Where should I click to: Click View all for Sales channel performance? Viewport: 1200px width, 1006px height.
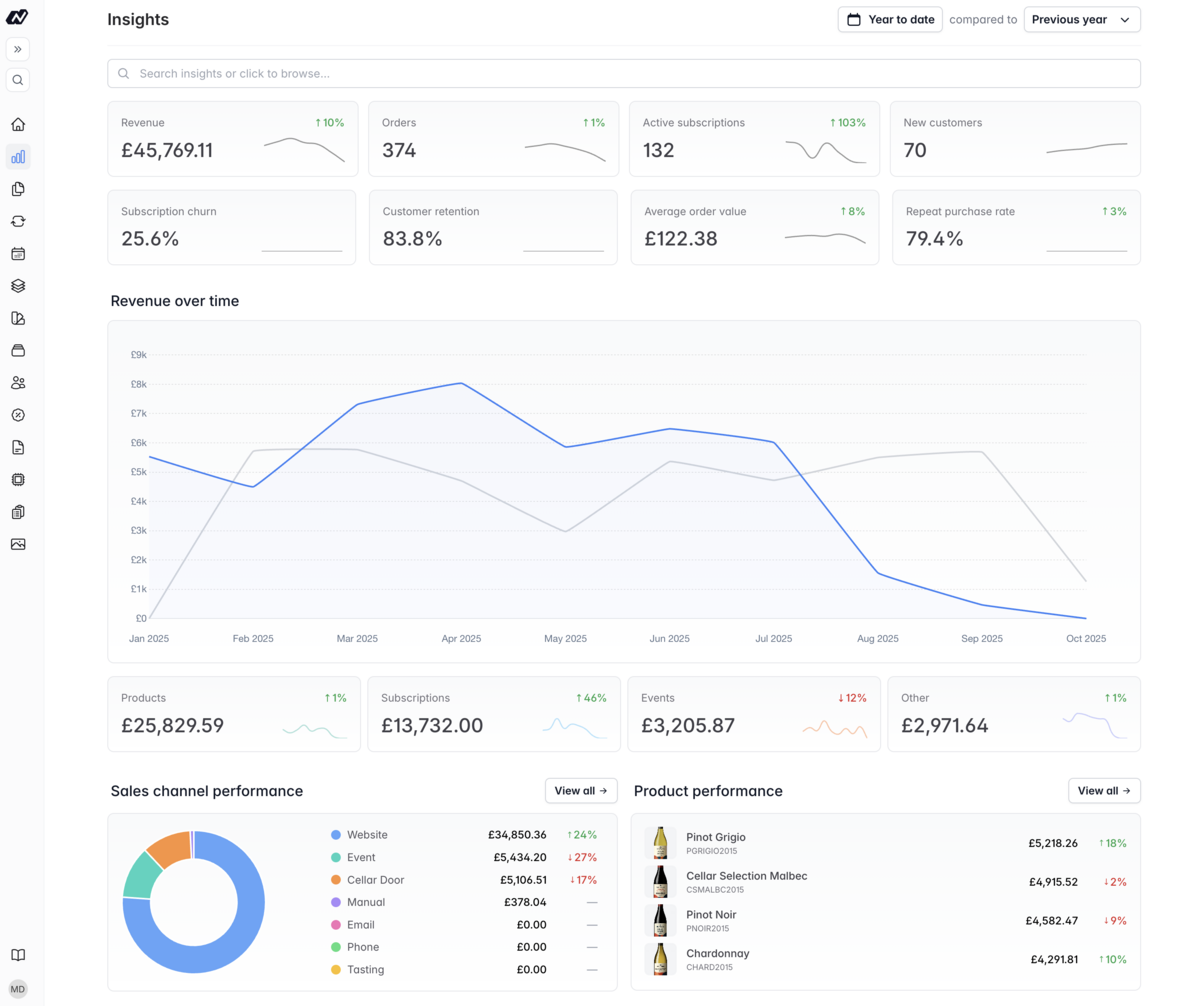pos(581,790)
